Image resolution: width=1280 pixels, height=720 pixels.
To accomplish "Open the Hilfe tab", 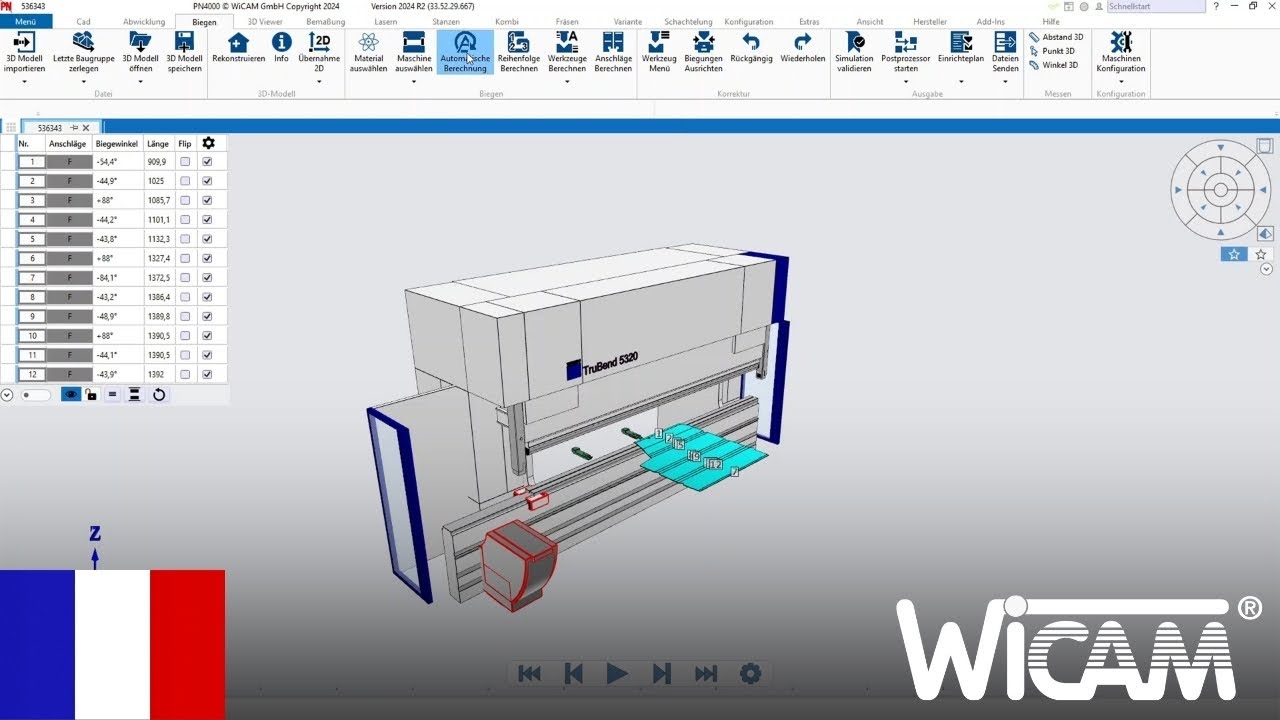I will 1051,21.
